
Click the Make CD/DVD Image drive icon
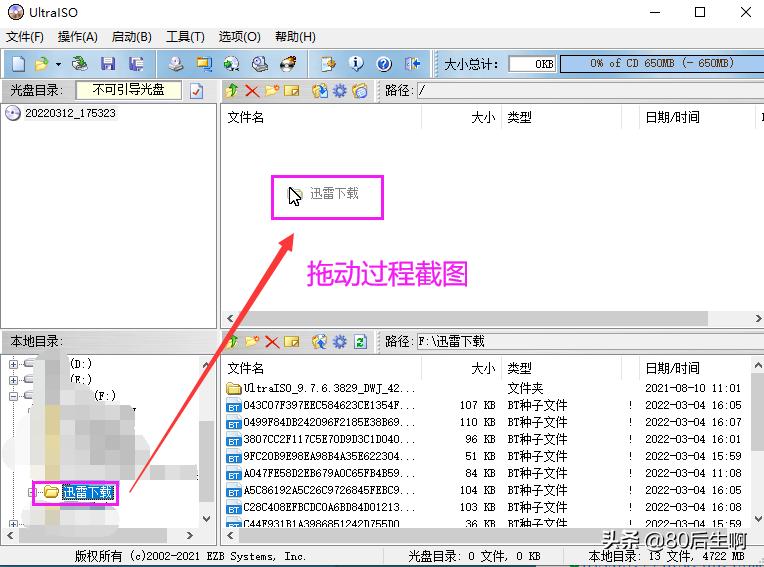click(x=175, y=64)
